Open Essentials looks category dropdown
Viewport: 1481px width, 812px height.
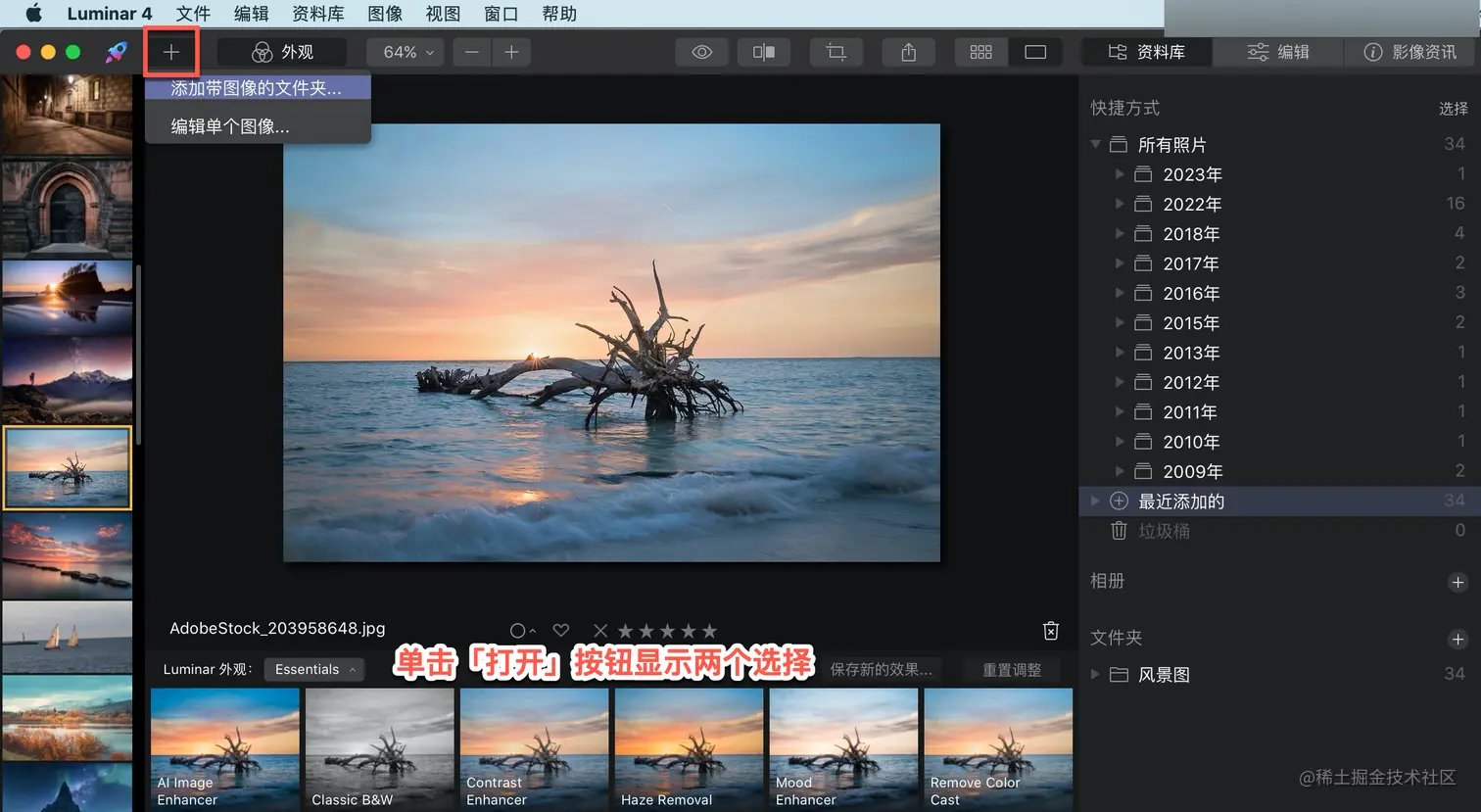click(x=313, y=669)
